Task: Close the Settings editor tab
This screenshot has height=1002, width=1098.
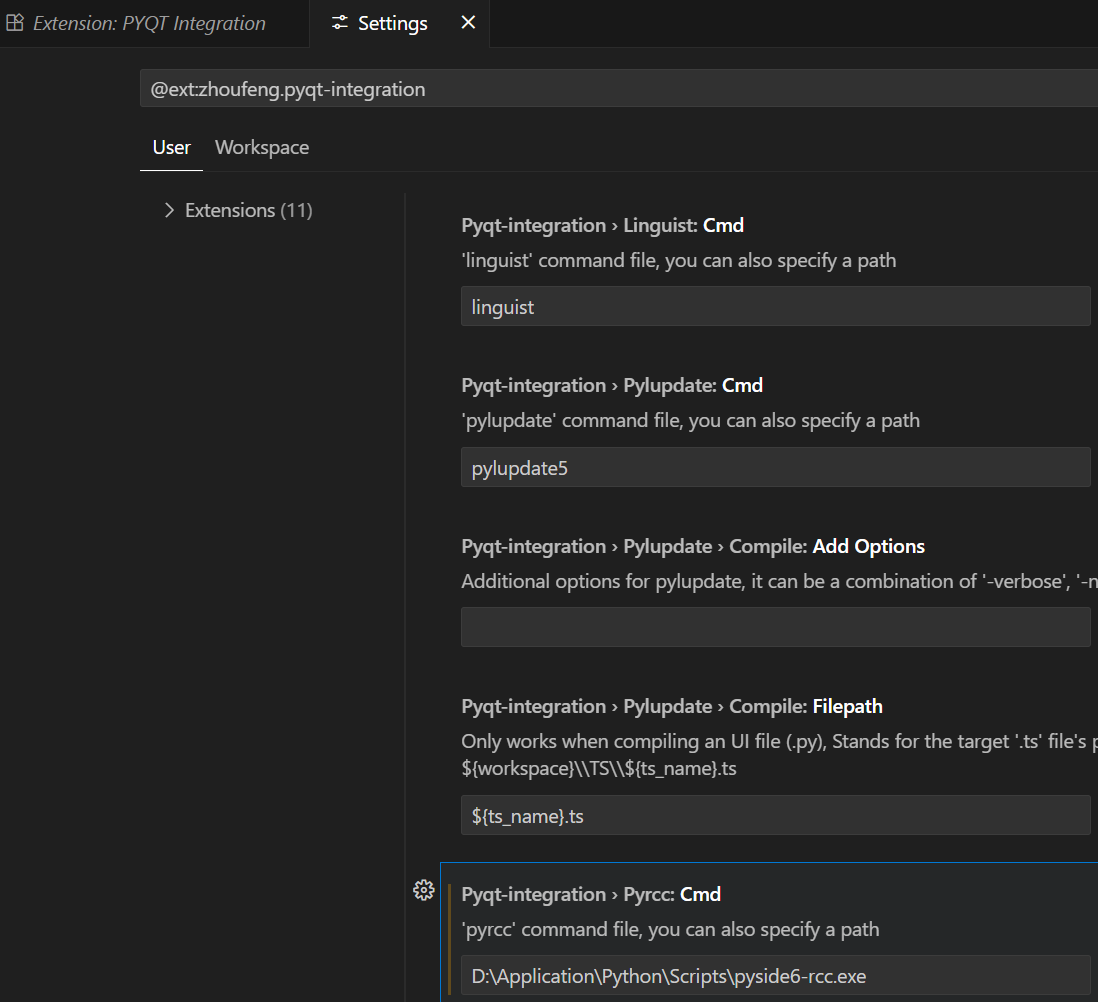Action: click(x=468, y=23)
